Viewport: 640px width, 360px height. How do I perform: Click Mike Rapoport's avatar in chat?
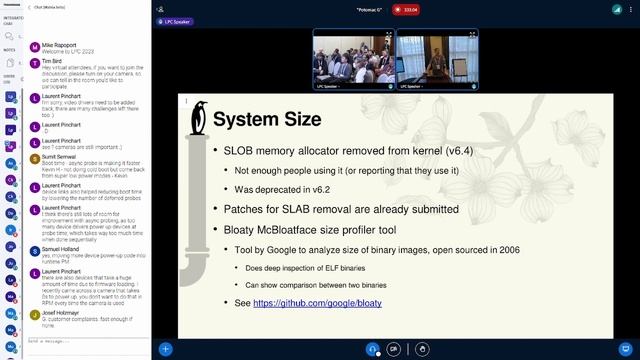pyautogui.click(x=35, y=48)
